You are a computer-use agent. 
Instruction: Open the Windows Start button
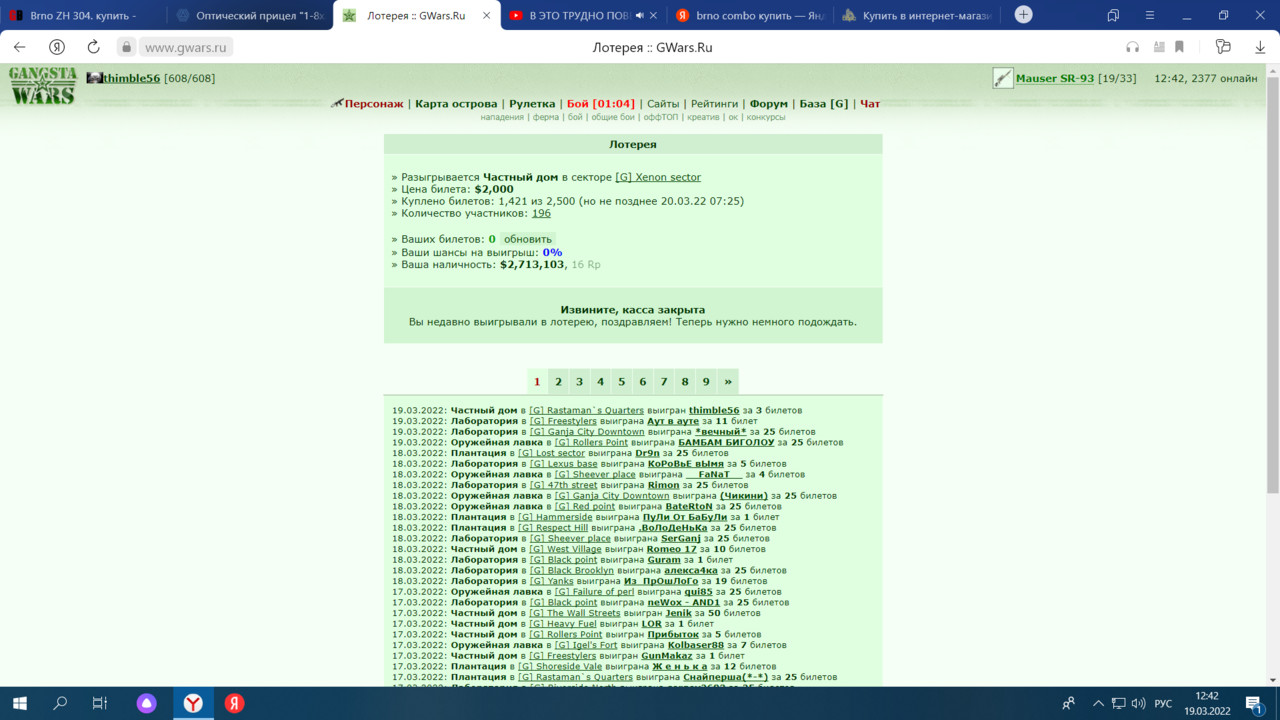point(19,704)
